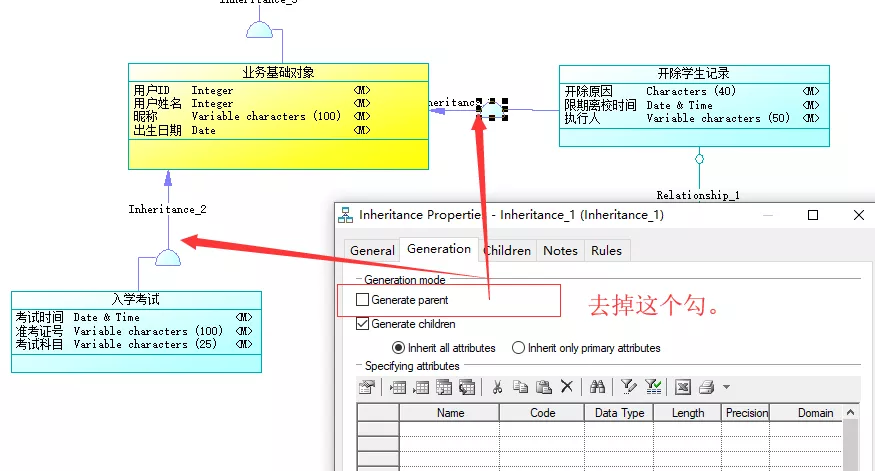
Task: Select the 开除学生记录 entity title
Action: (x=694, y=74)
